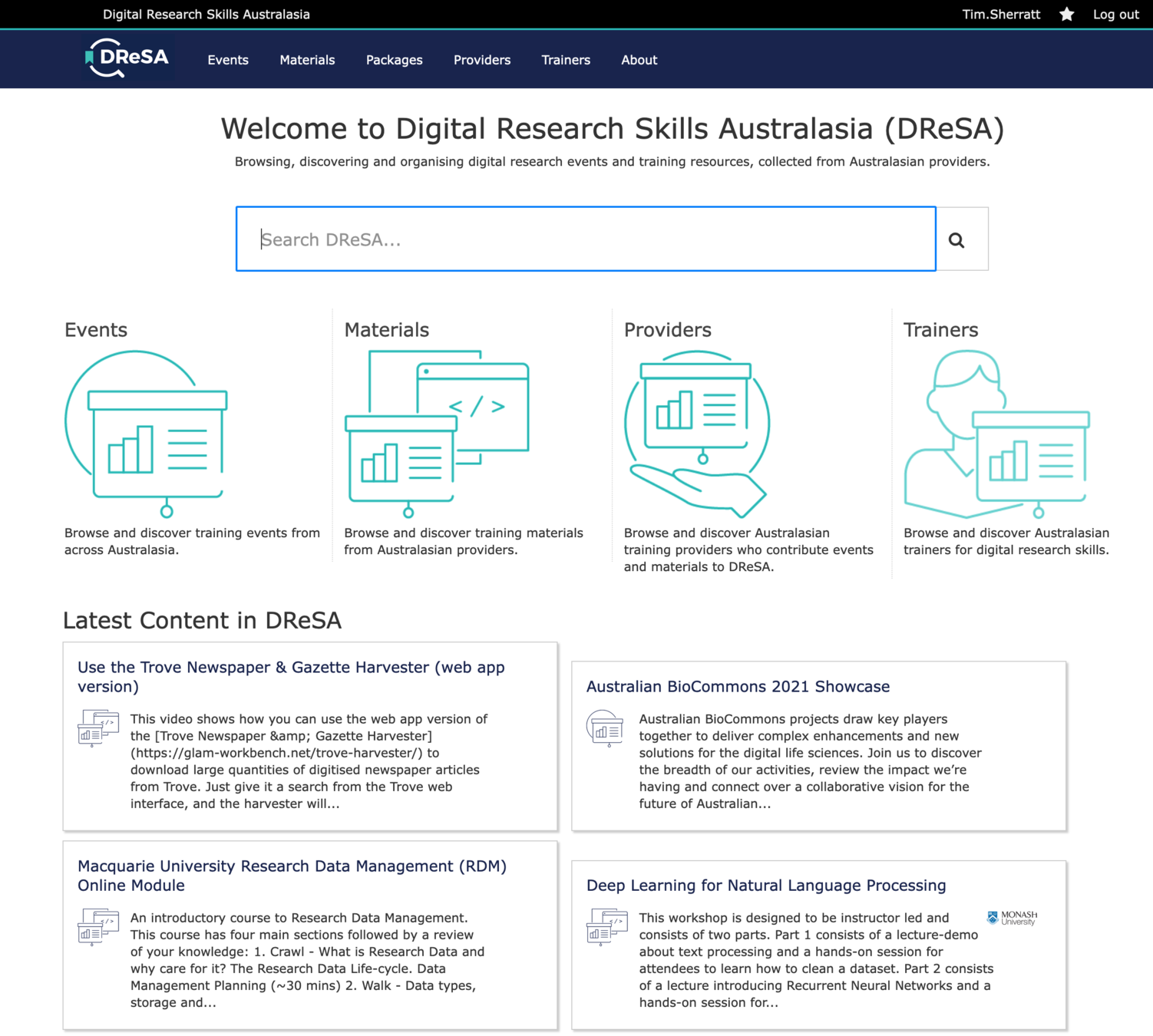
Task: Click the Trainers section heading
Action: 940,330
